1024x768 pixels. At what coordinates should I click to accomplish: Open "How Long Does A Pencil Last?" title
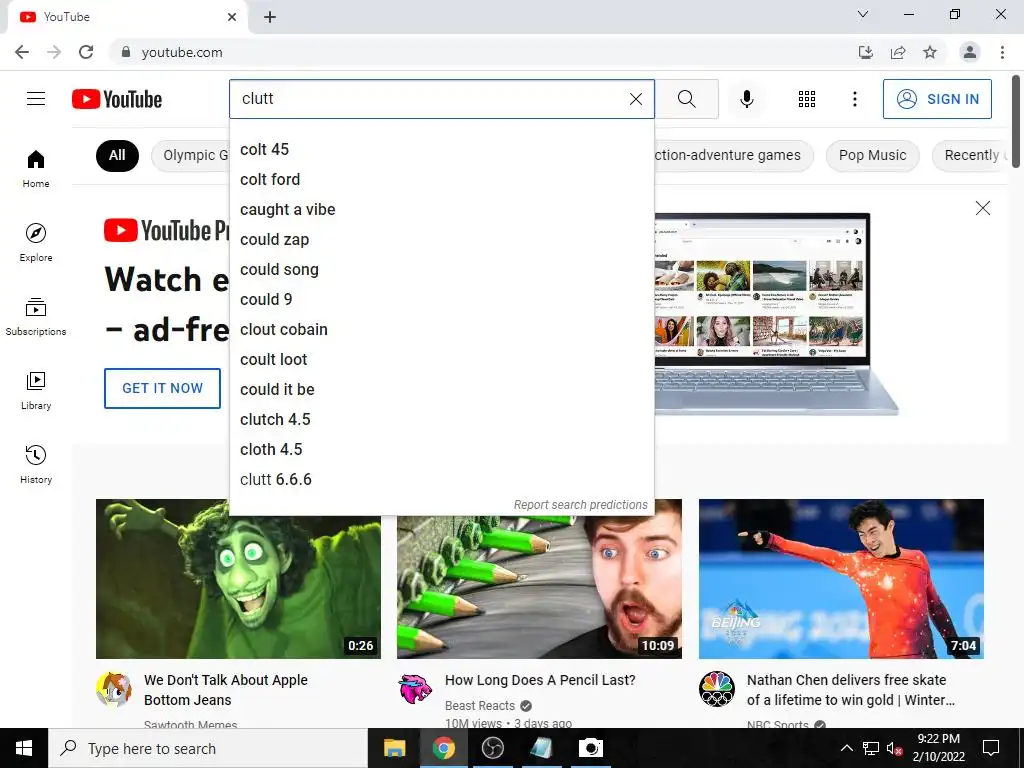(540, 680)
